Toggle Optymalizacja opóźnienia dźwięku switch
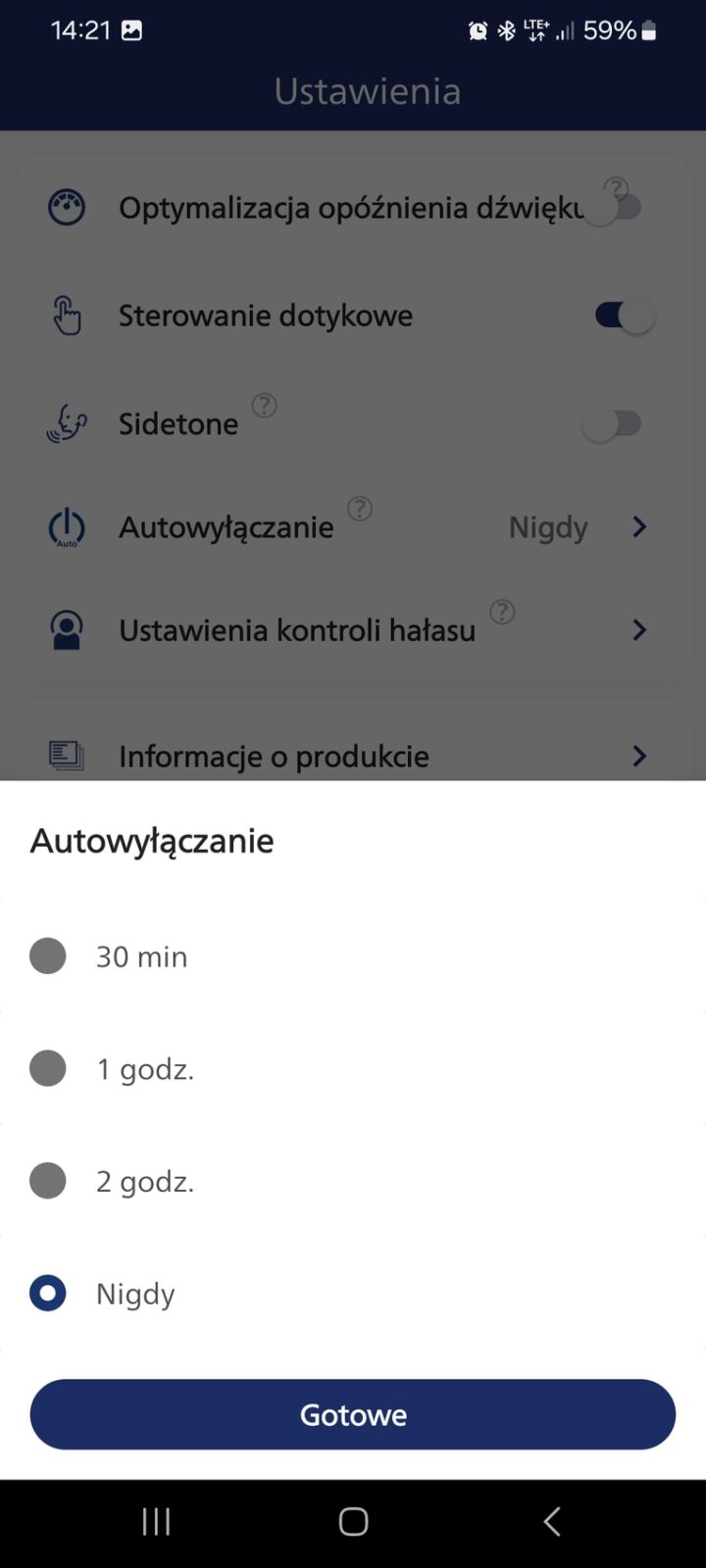This screenshot has height=1568, width=706. (x=614, y=208)
